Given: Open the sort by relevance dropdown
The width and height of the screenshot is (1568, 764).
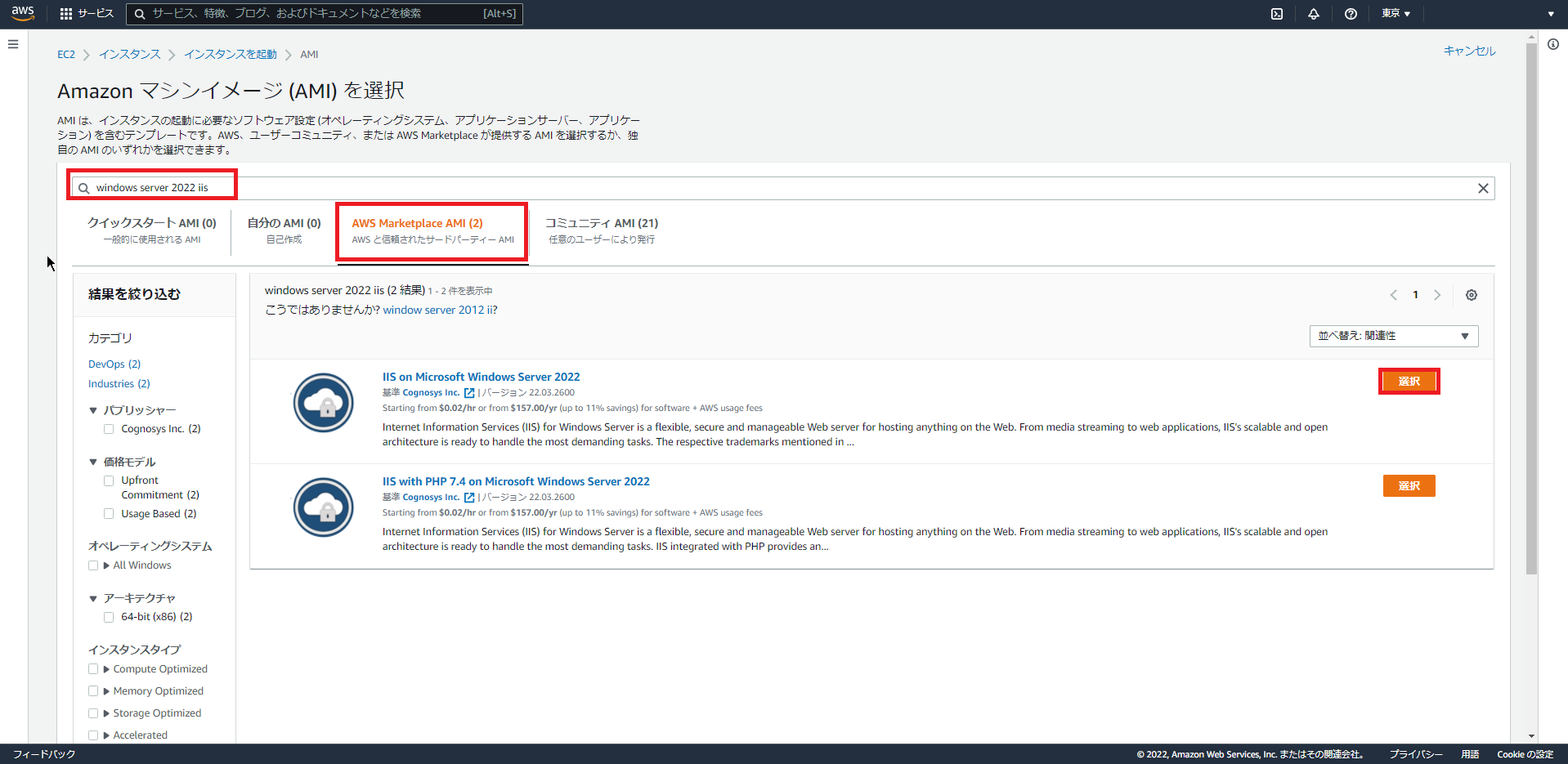Looking at the screenshot, I should 1392,336.
